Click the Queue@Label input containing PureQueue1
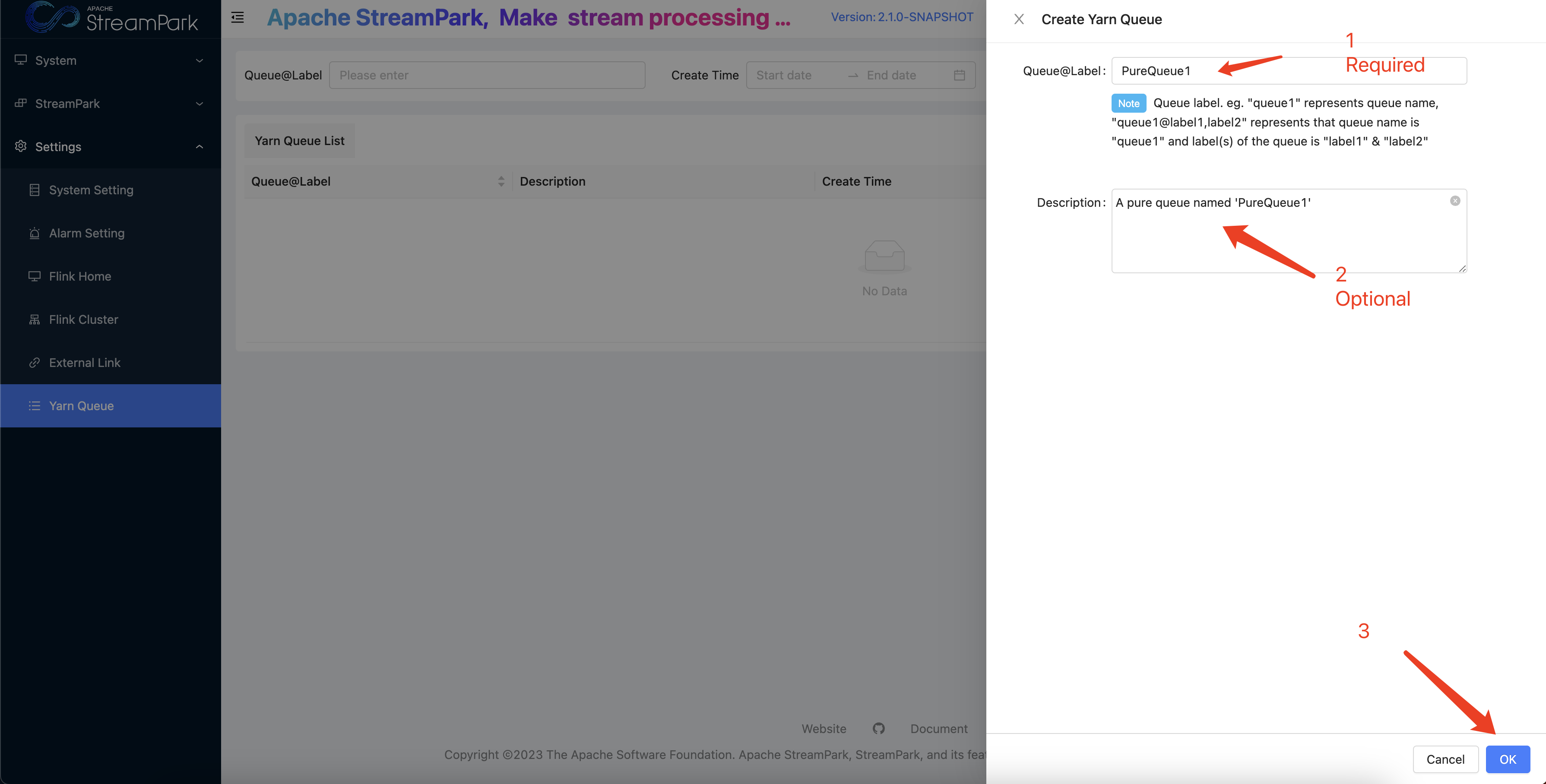Image resolution: width=1546 pixels, height=784 pixels. pos(1288,71)
